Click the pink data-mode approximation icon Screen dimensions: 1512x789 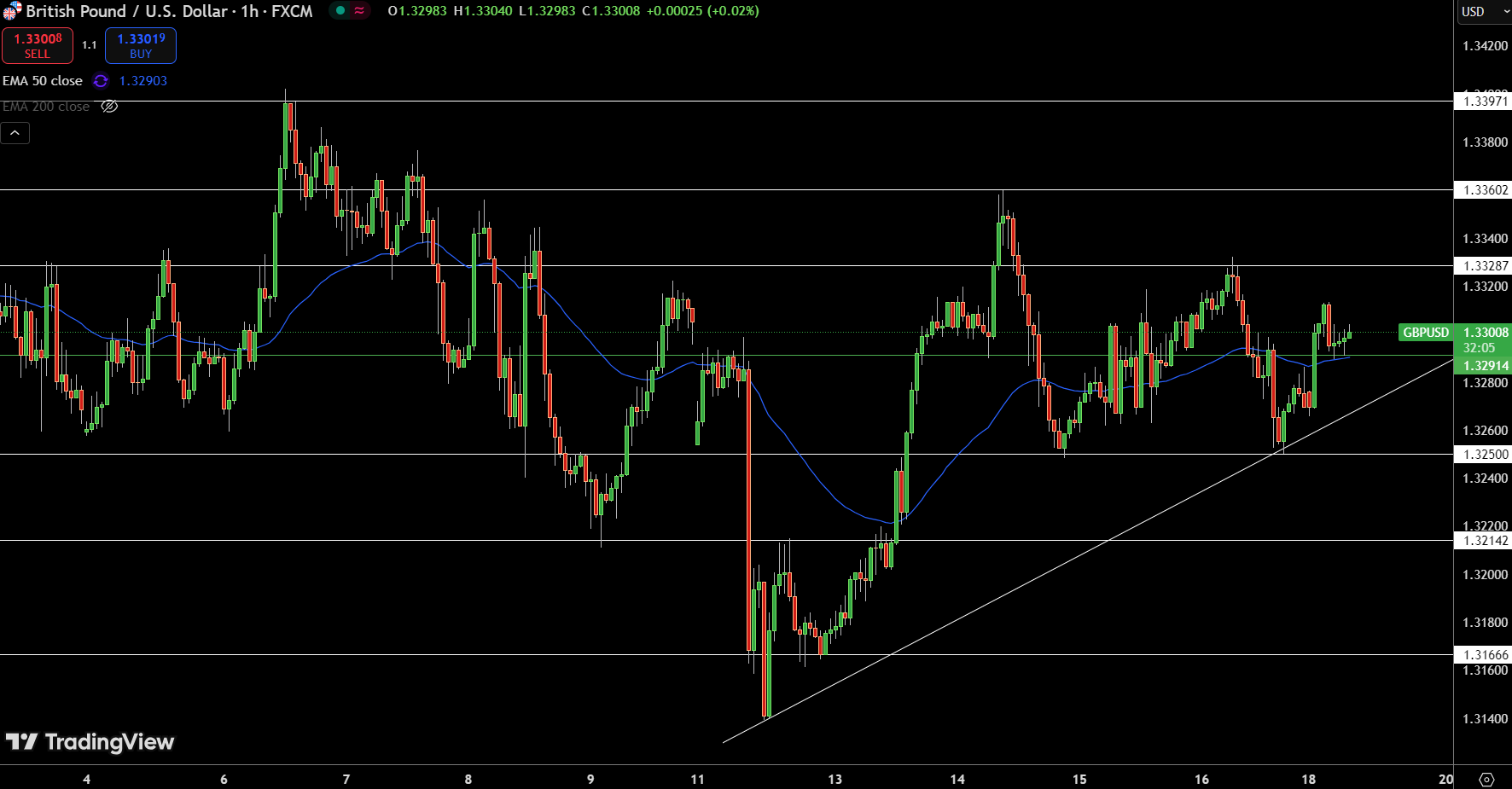(x=359, y=11)
